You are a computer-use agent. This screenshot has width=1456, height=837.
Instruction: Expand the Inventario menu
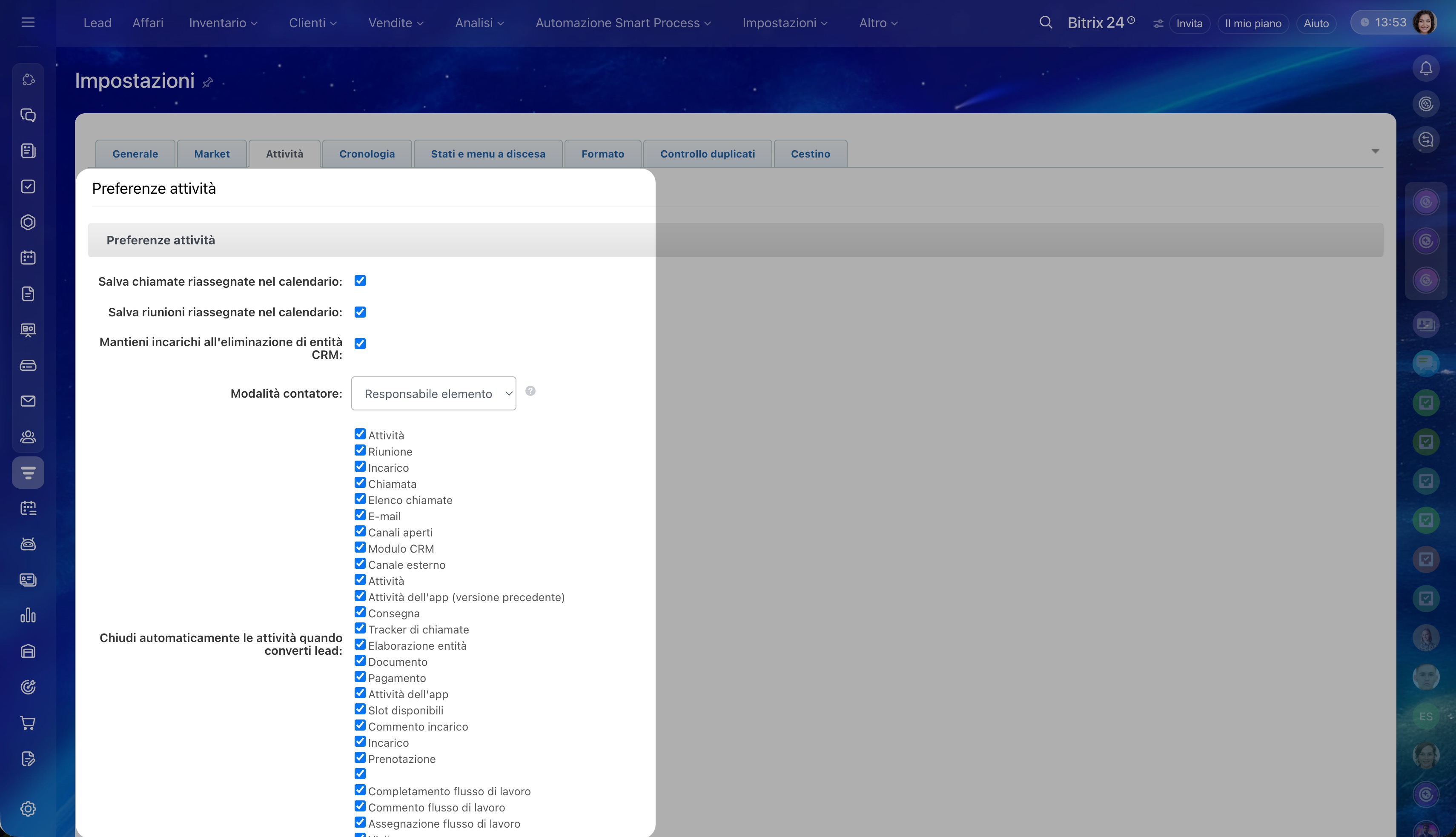[223, 23]
